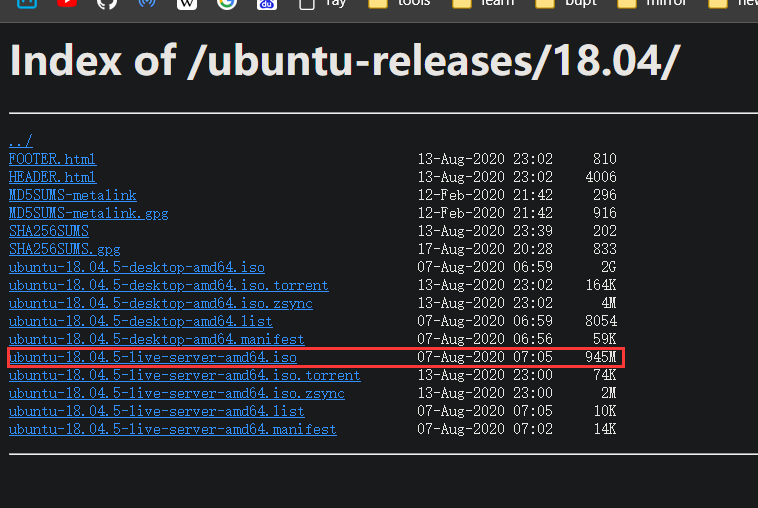This screenshot has height=508, width=758.
Task: Open HEADER.html link
Action: click(x=52, y=177)
